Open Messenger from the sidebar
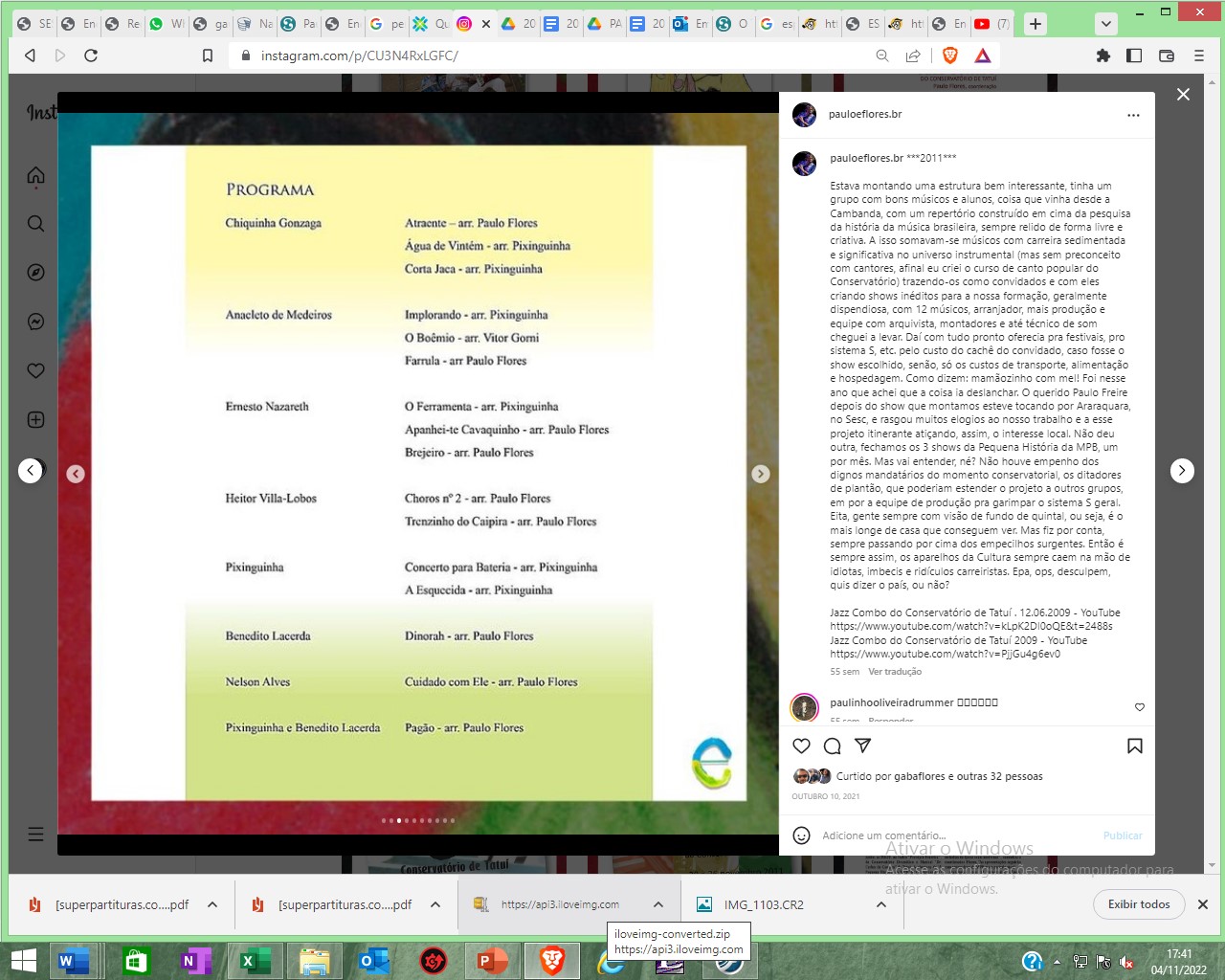This screenshot has height=980, width=1225. (x=36, y=322)
